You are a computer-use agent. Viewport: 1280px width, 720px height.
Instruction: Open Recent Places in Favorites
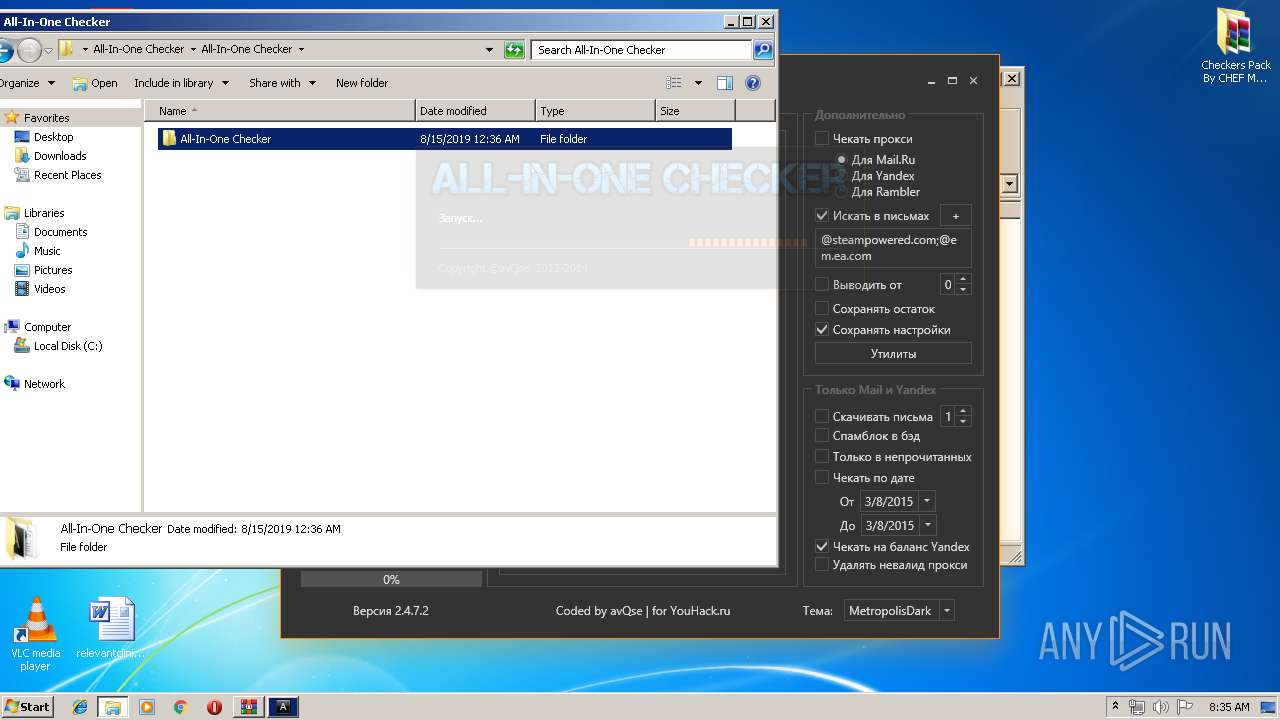67,175
